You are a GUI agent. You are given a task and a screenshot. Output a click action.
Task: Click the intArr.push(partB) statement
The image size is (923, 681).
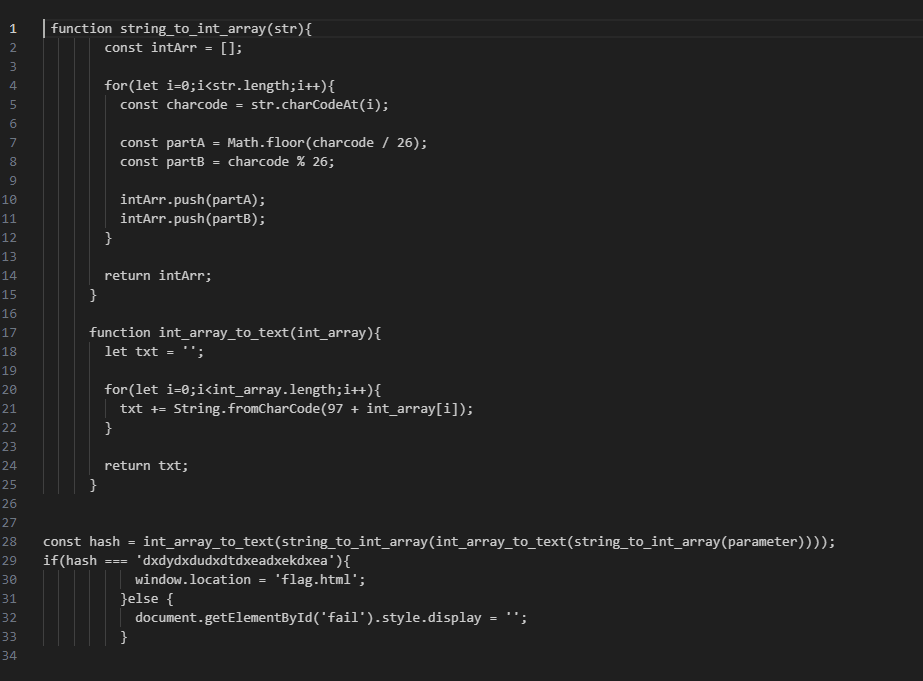click(x=193, y=218)
